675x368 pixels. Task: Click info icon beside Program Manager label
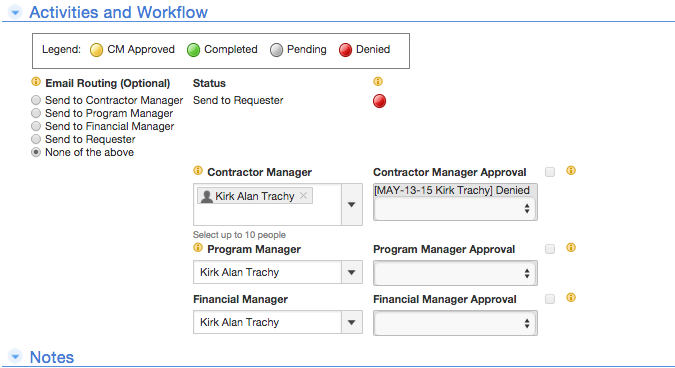(198, 247)
